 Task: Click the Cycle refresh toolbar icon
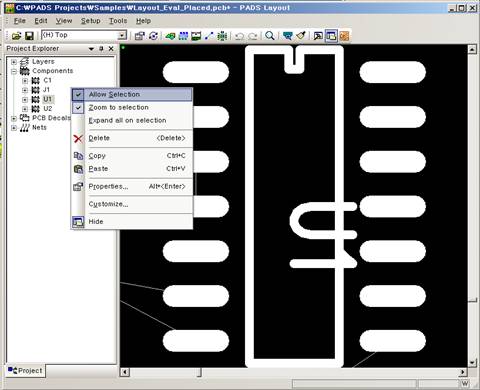pyautogui.click(x=153, y=36)
